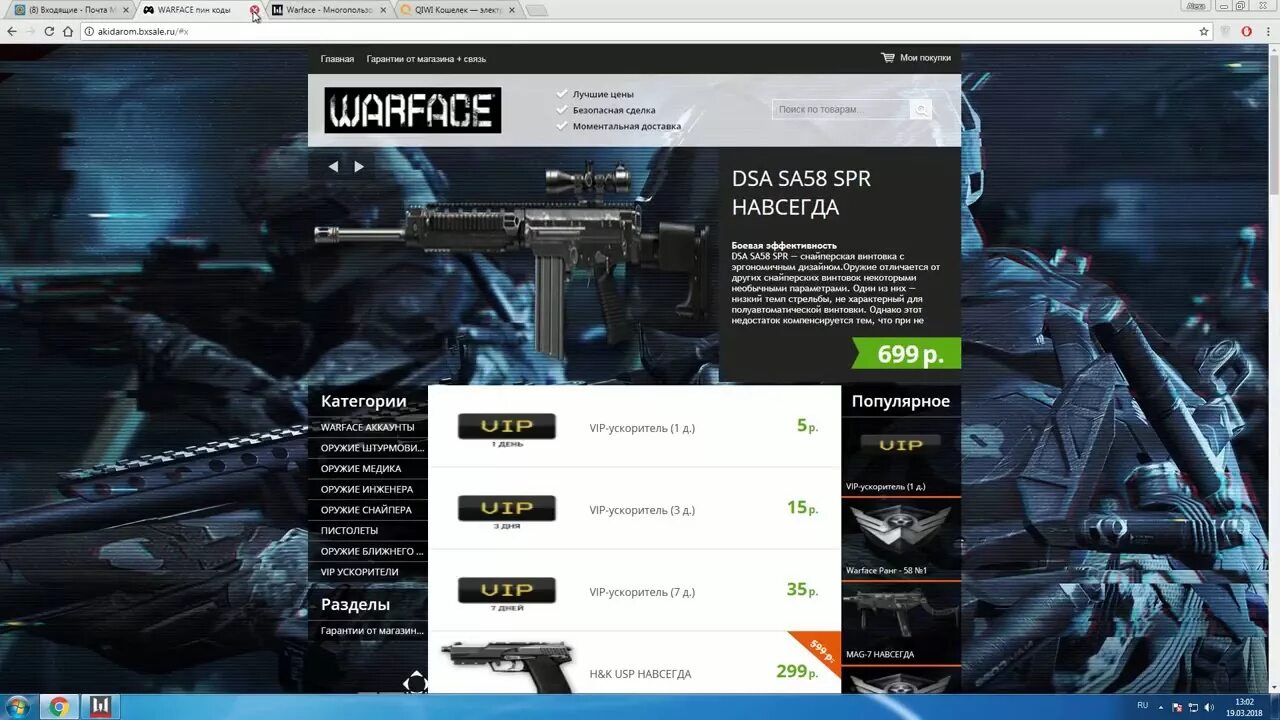Open popular Warface Ранг - 58 №1 item
This screenshot has width=1280, height=720.
(x=901, y=539)
